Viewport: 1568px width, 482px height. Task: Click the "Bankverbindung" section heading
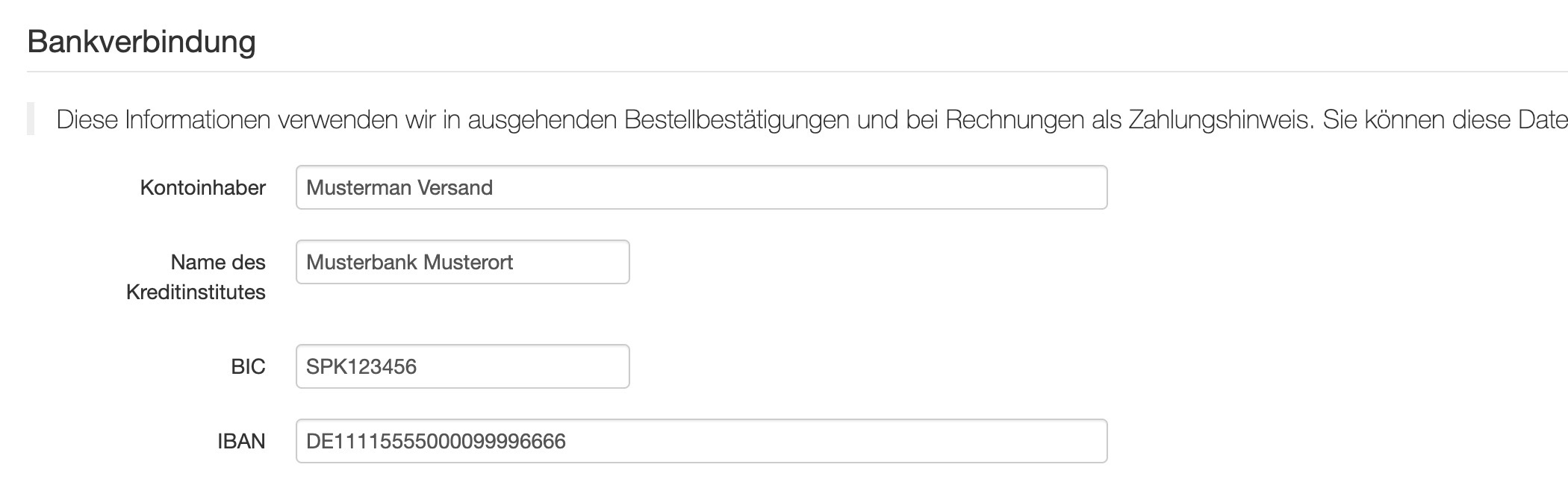(x=141, y=41)
